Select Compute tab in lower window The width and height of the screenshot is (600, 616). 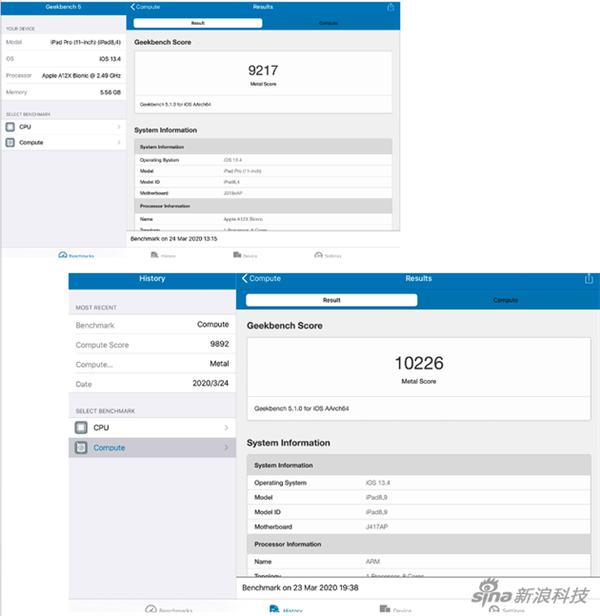pos(505,300)
